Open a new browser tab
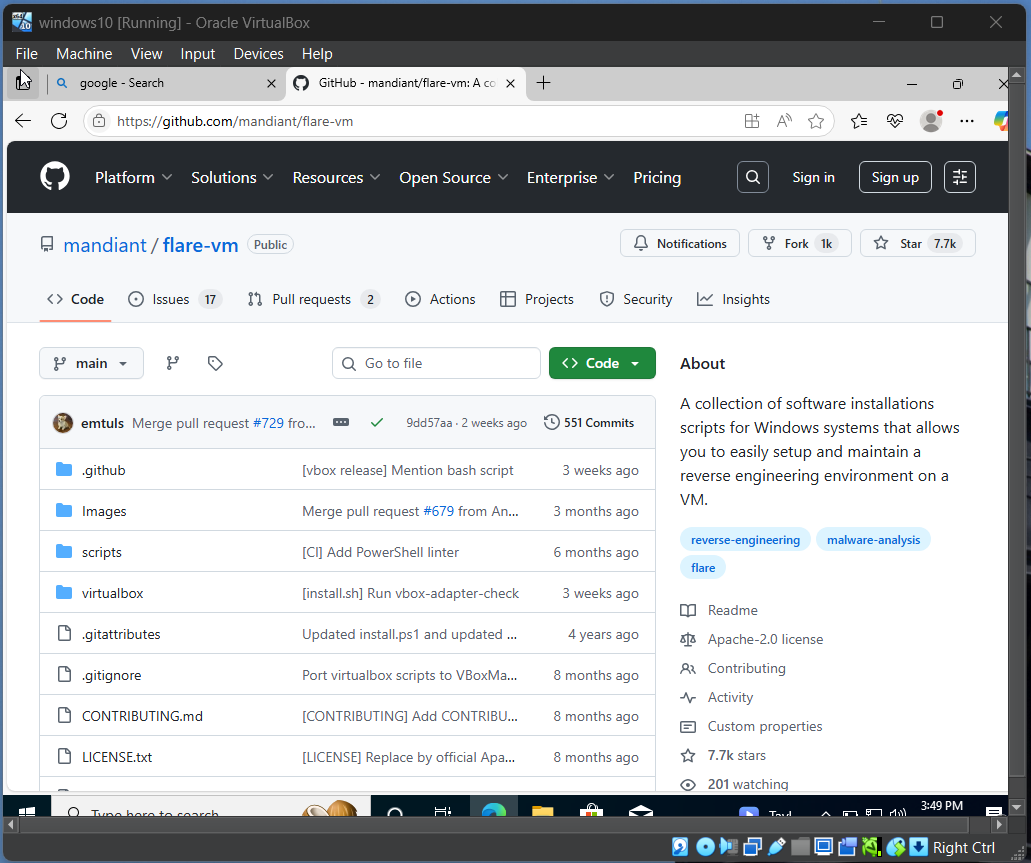1031x863 pixels. (543, 83)
